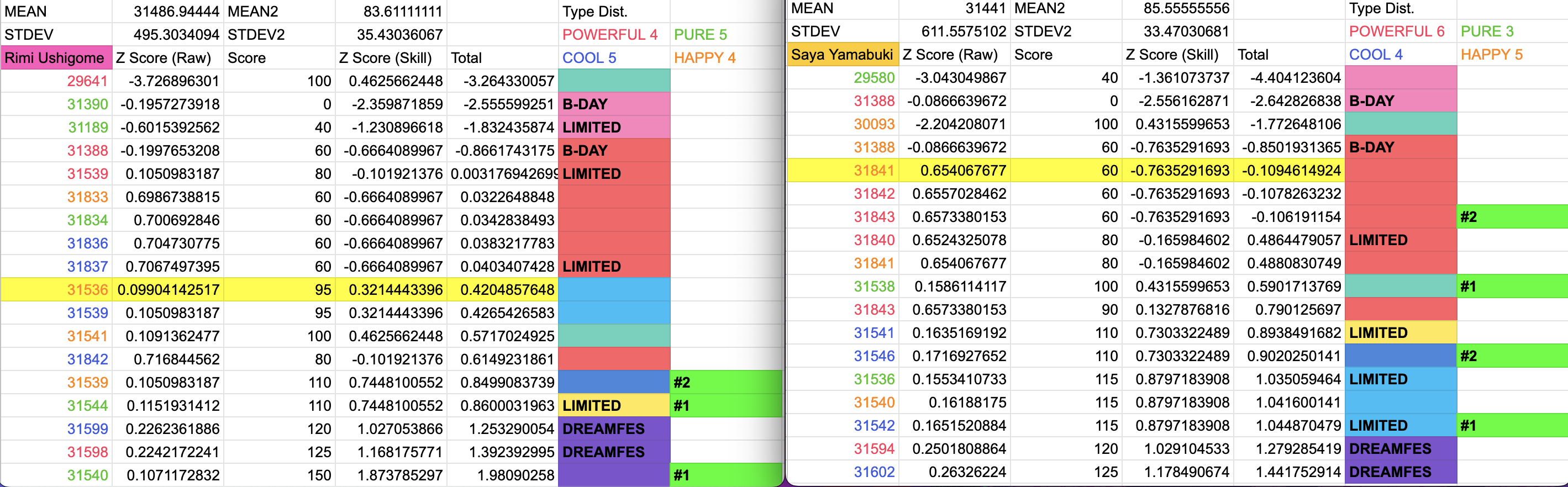Select the pink Rimi Ushigome header cell
This screenshot has width=1568, height=487.
tap(56, 58)
